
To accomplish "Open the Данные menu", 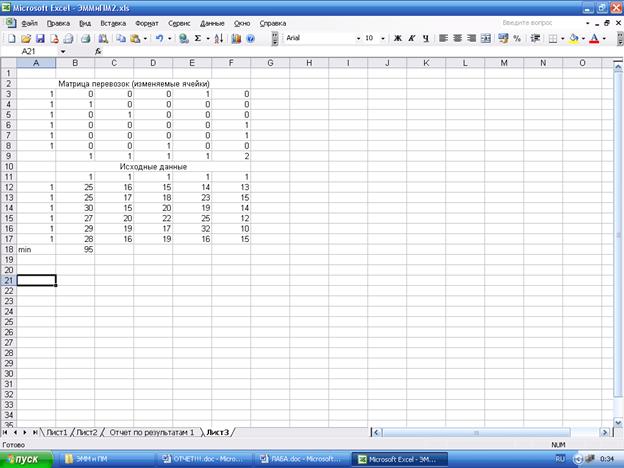I will click(x=212, y=23).
